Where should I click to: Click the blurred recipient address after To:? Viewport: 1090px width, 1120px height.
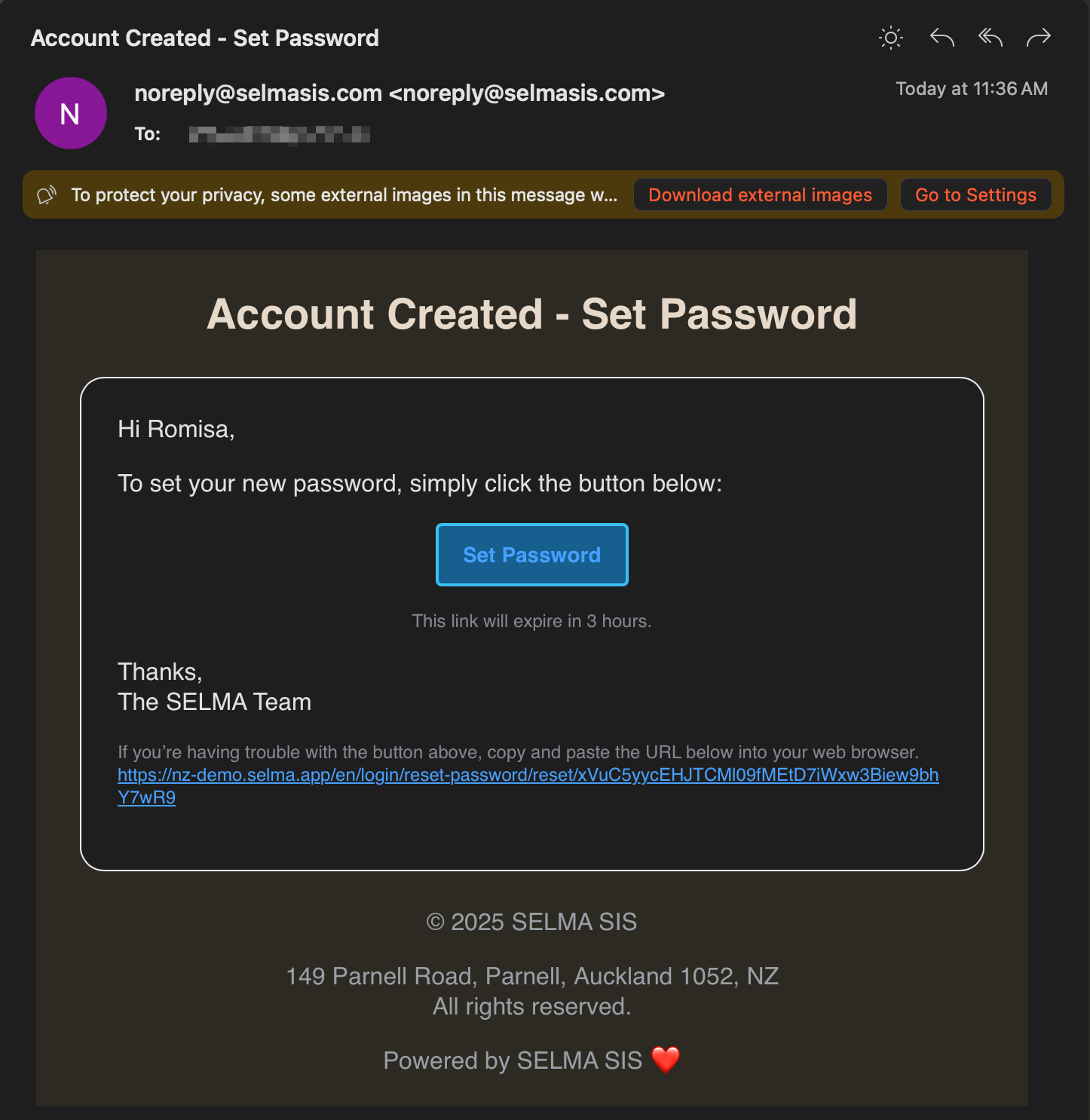point(279,135)
